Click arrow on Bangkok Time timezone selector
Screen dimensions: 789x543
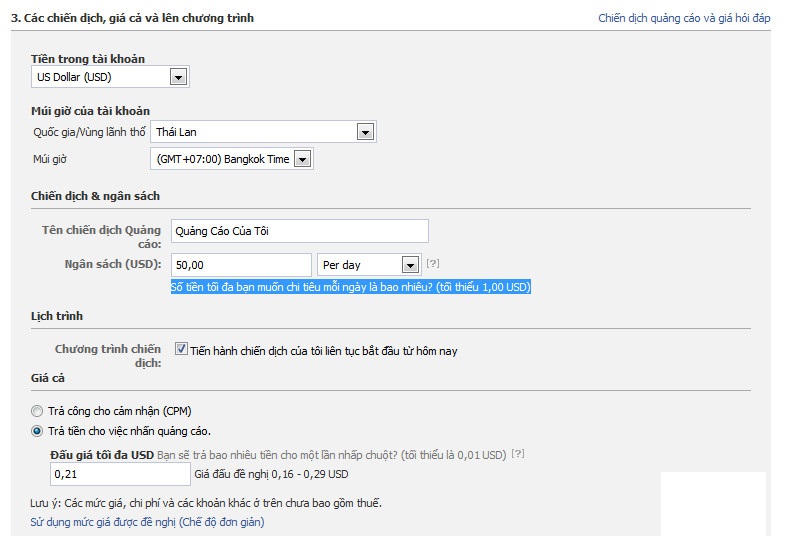click(302, 160)
